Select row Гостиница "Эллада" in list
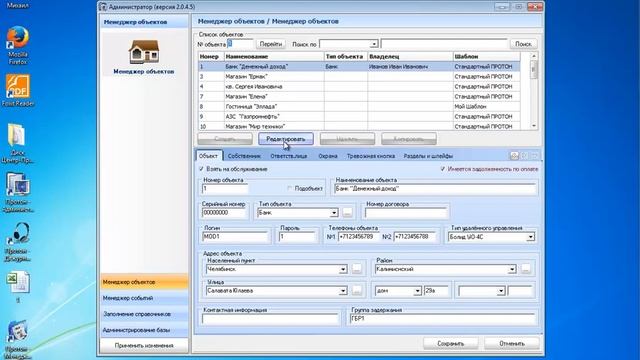 click(359, 107)
